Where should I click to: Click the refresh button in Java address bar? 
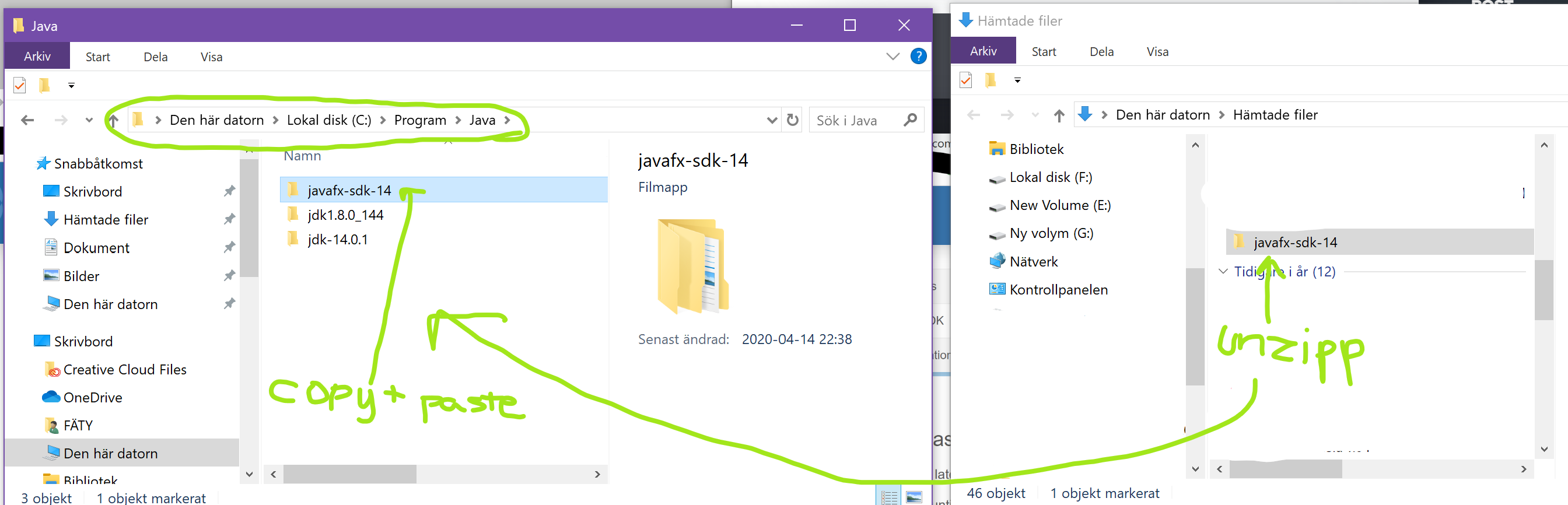click(792, 120)
